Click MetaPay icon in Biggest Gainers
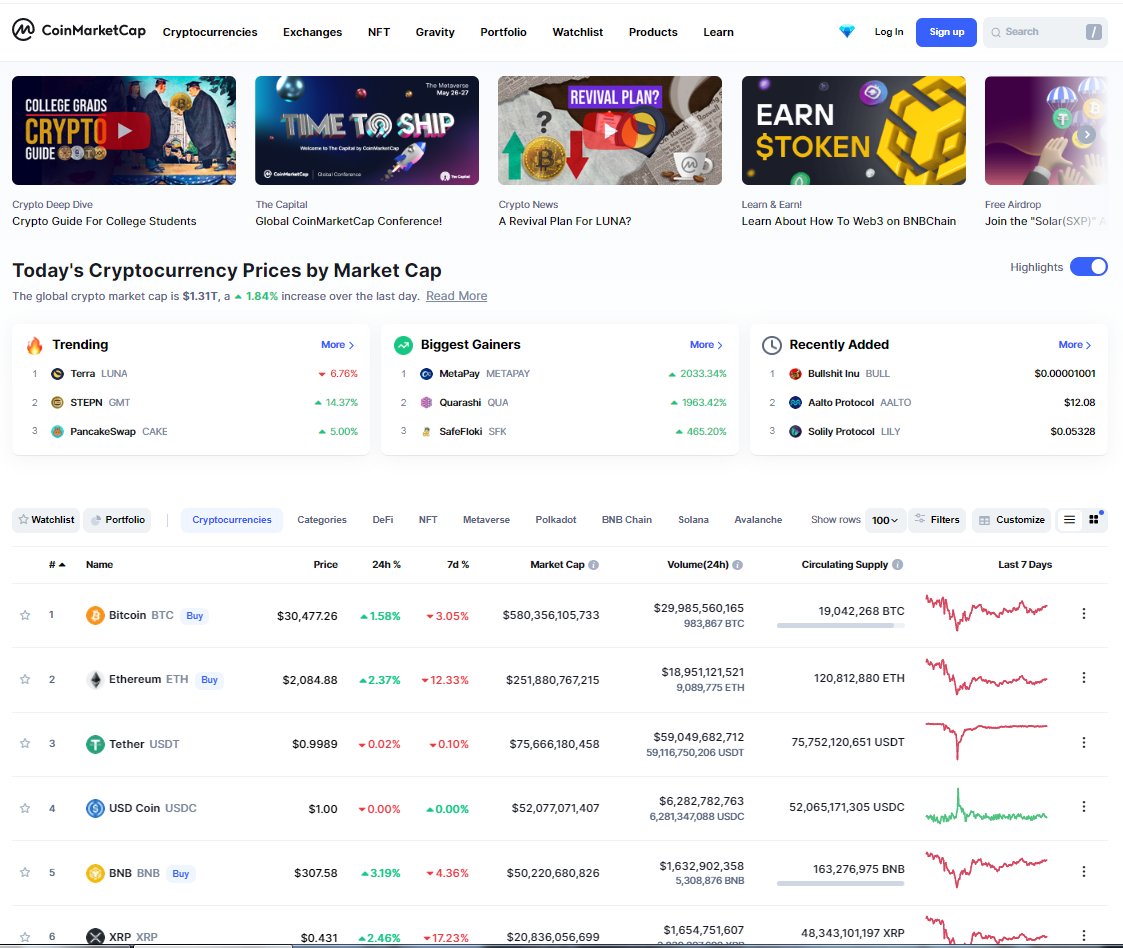 tap(426, 374)
